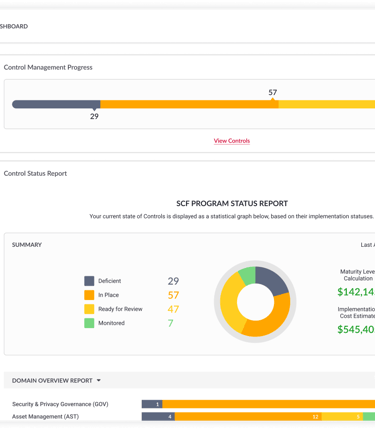Click the green Monitored donut slice
Screen dimensions: 375x430
(248, 276)
